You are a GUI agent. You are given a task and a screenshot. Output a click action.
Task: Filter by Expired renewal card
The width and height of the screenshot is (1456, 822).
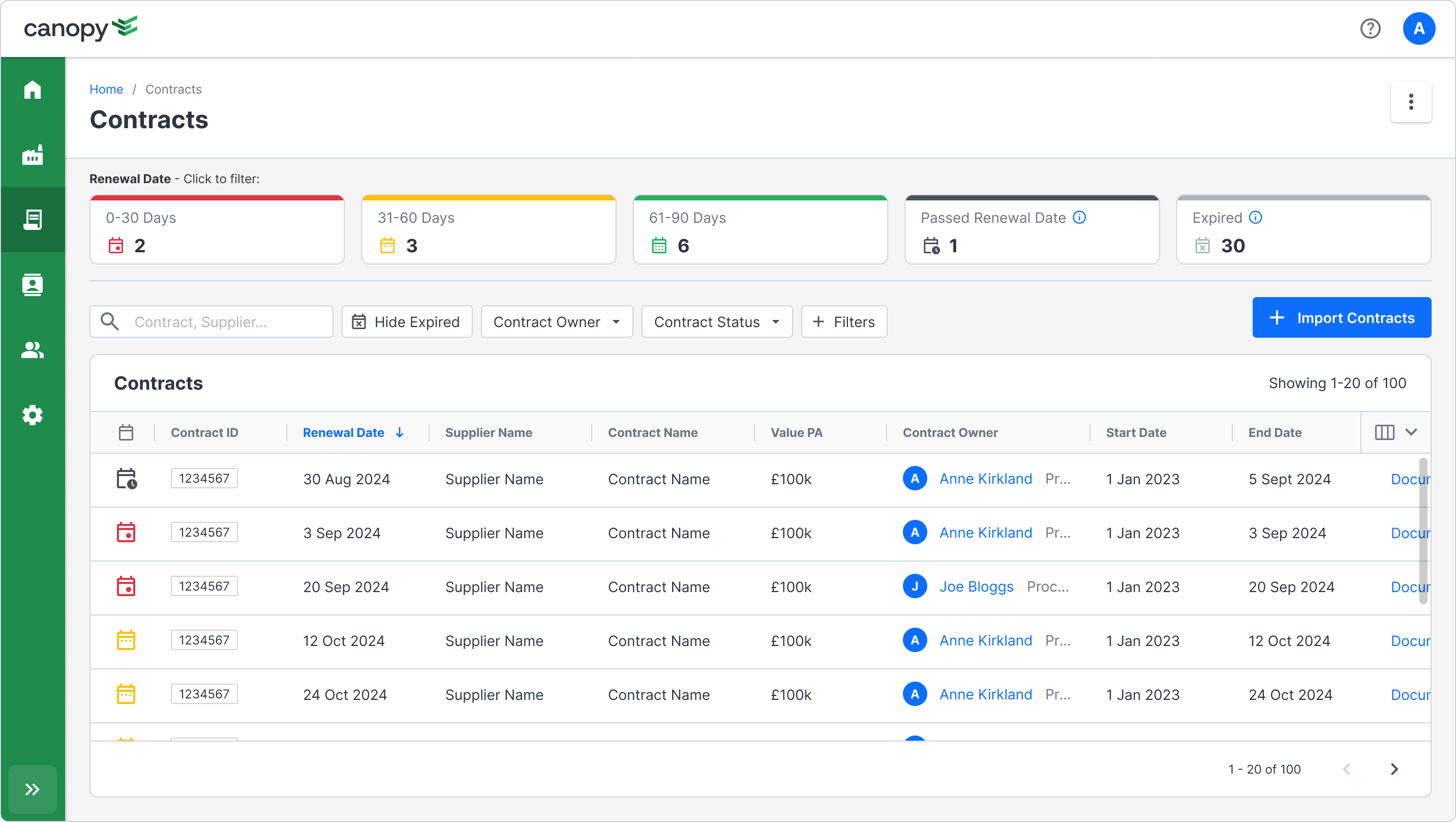[1303, 230]
